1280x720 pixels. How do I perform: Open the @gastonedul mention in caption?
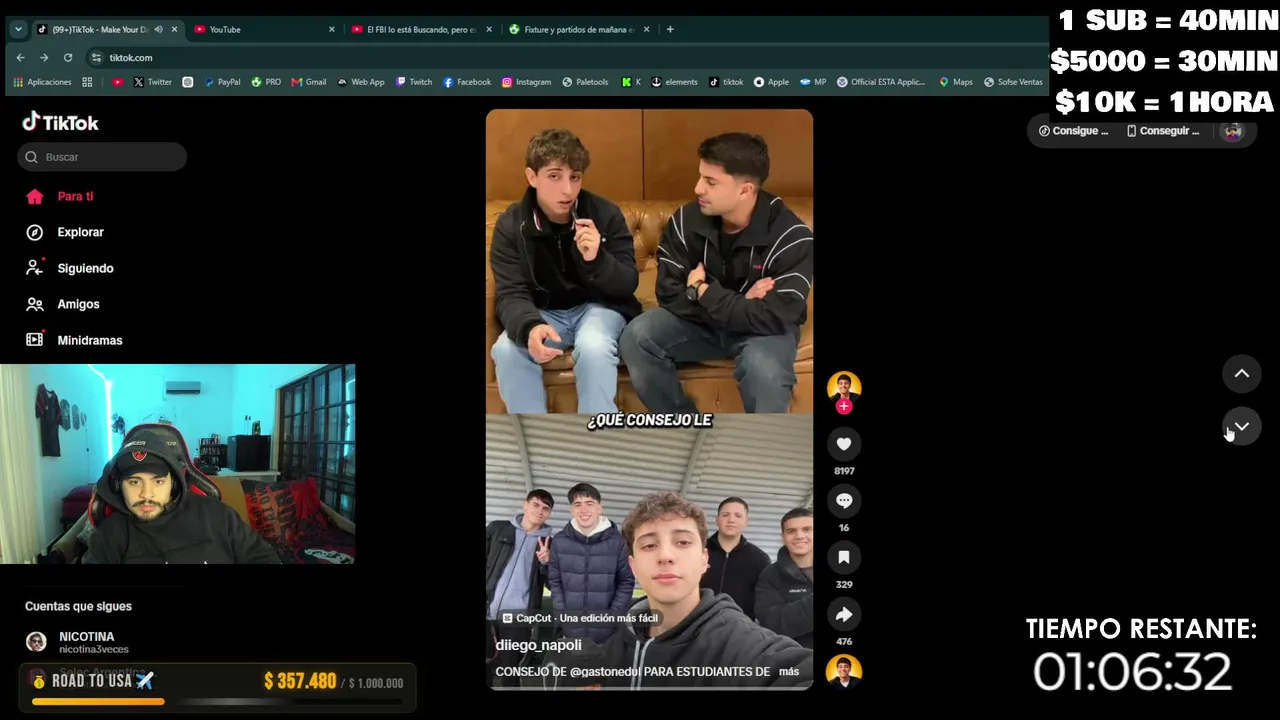click(605, 672)
